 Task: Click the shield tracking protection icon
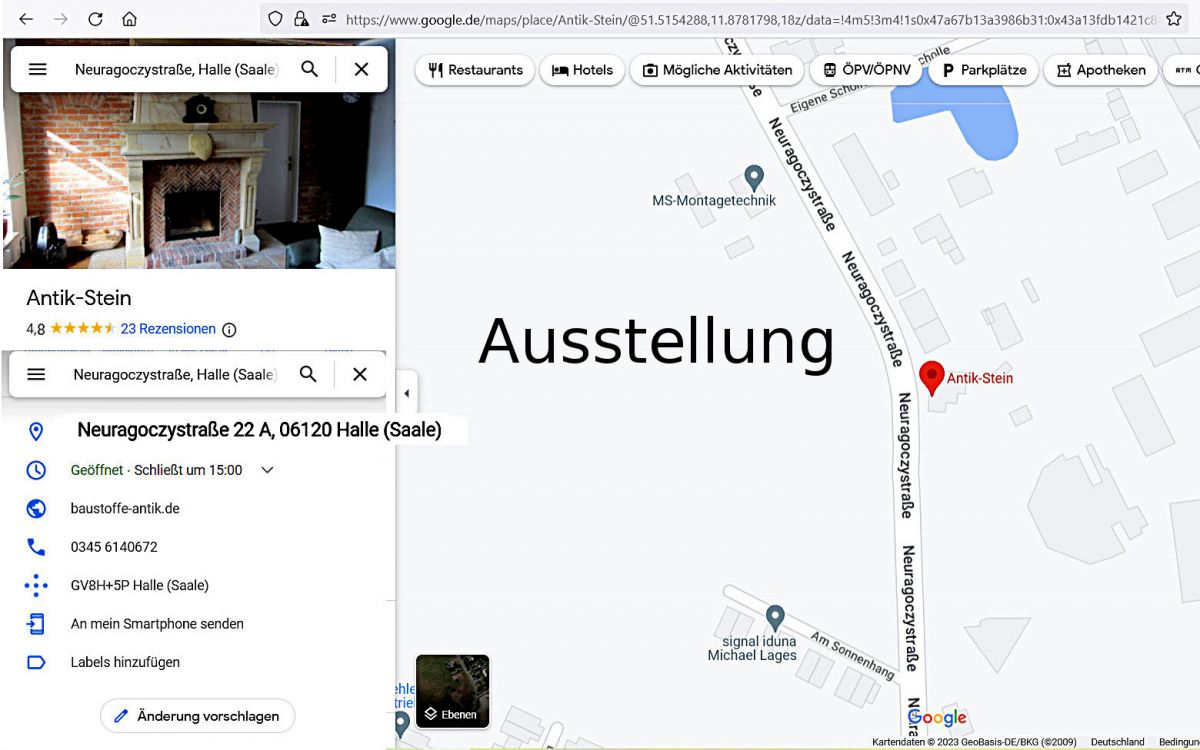[275, 19]
